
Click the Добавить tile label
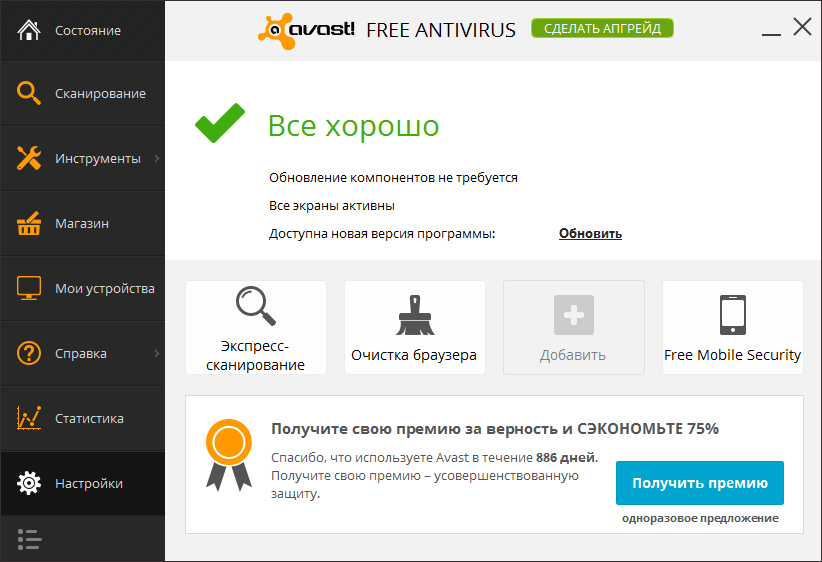[x=573, y=355]
